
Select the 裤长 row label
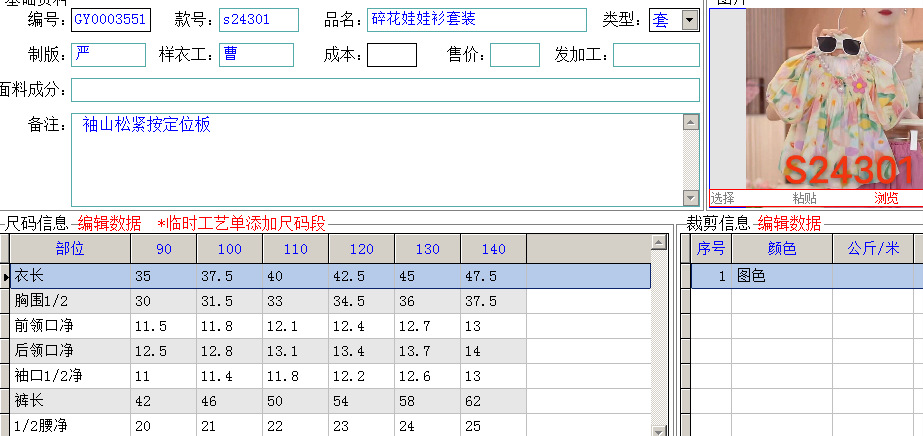(x=70, y=401)
